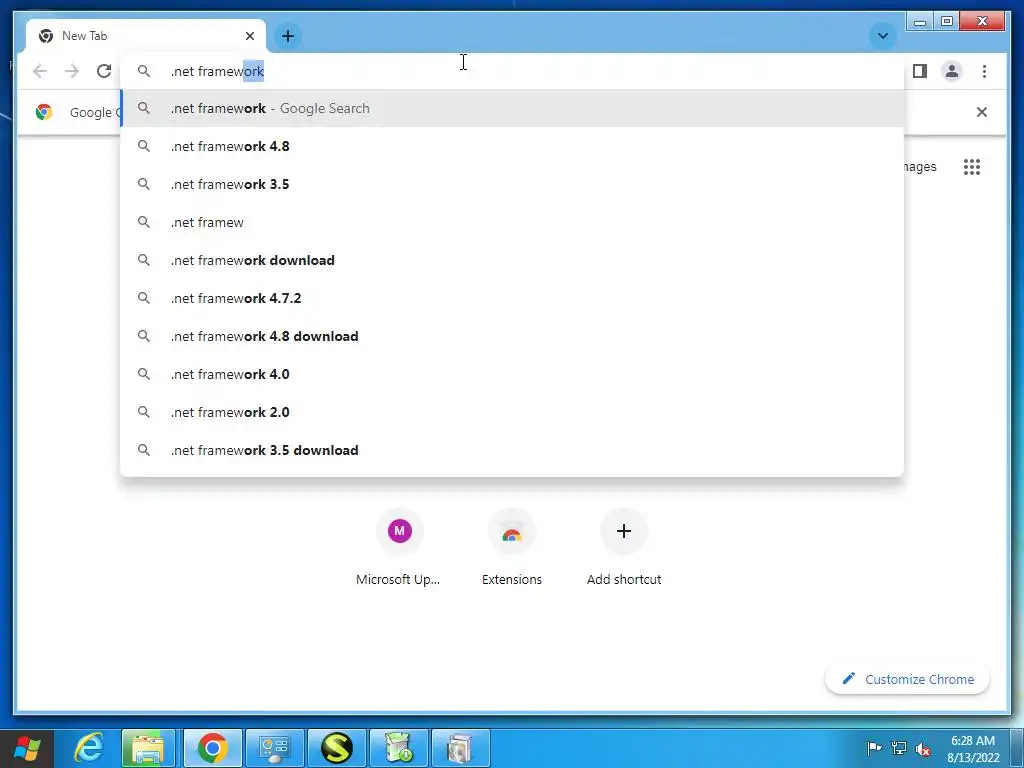
Task: Choose the '.net framework 2.0' suggestion
Action: (x=512, y=412)
